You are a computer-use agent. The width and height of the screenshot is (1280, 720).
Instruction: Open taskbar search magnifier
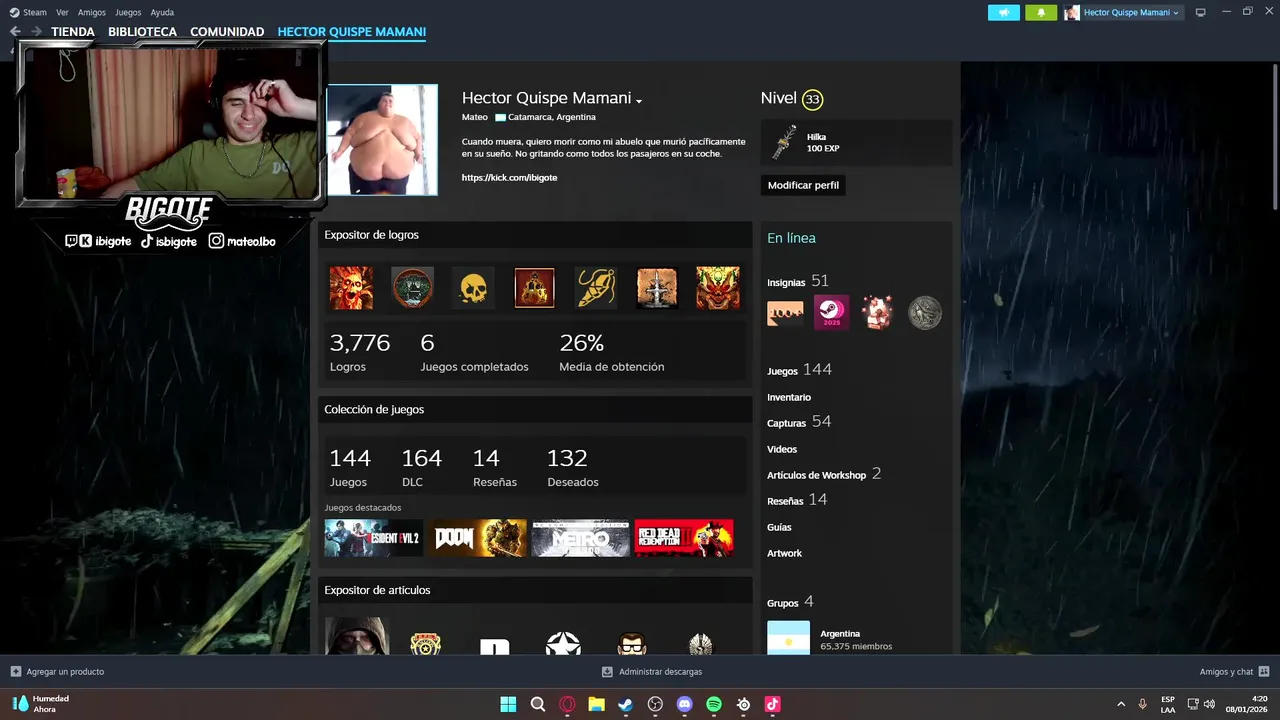coord(538,704)
